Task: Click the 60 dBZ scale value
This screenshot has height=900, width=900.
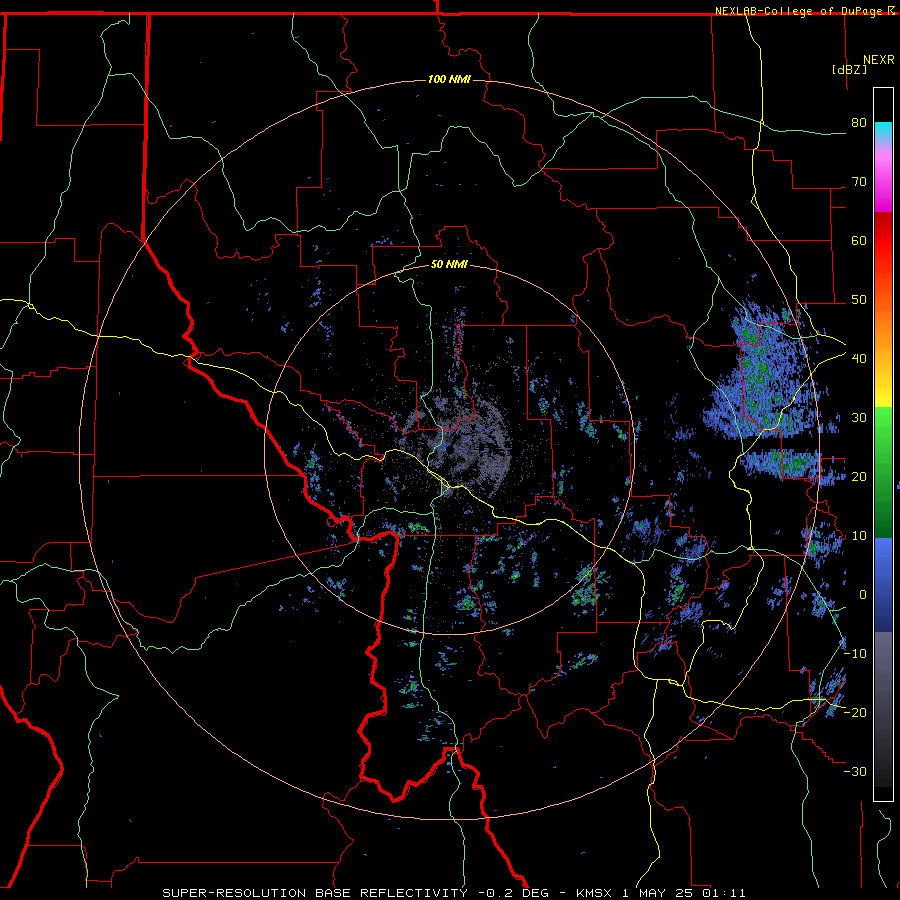Action: tap(859, 240)
